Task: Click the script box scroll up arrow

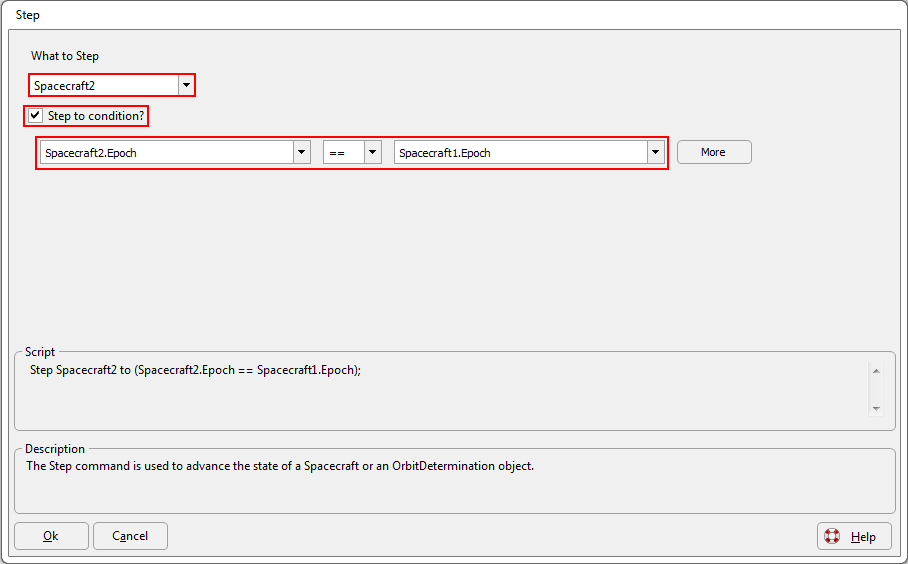Action: [876, 371]
